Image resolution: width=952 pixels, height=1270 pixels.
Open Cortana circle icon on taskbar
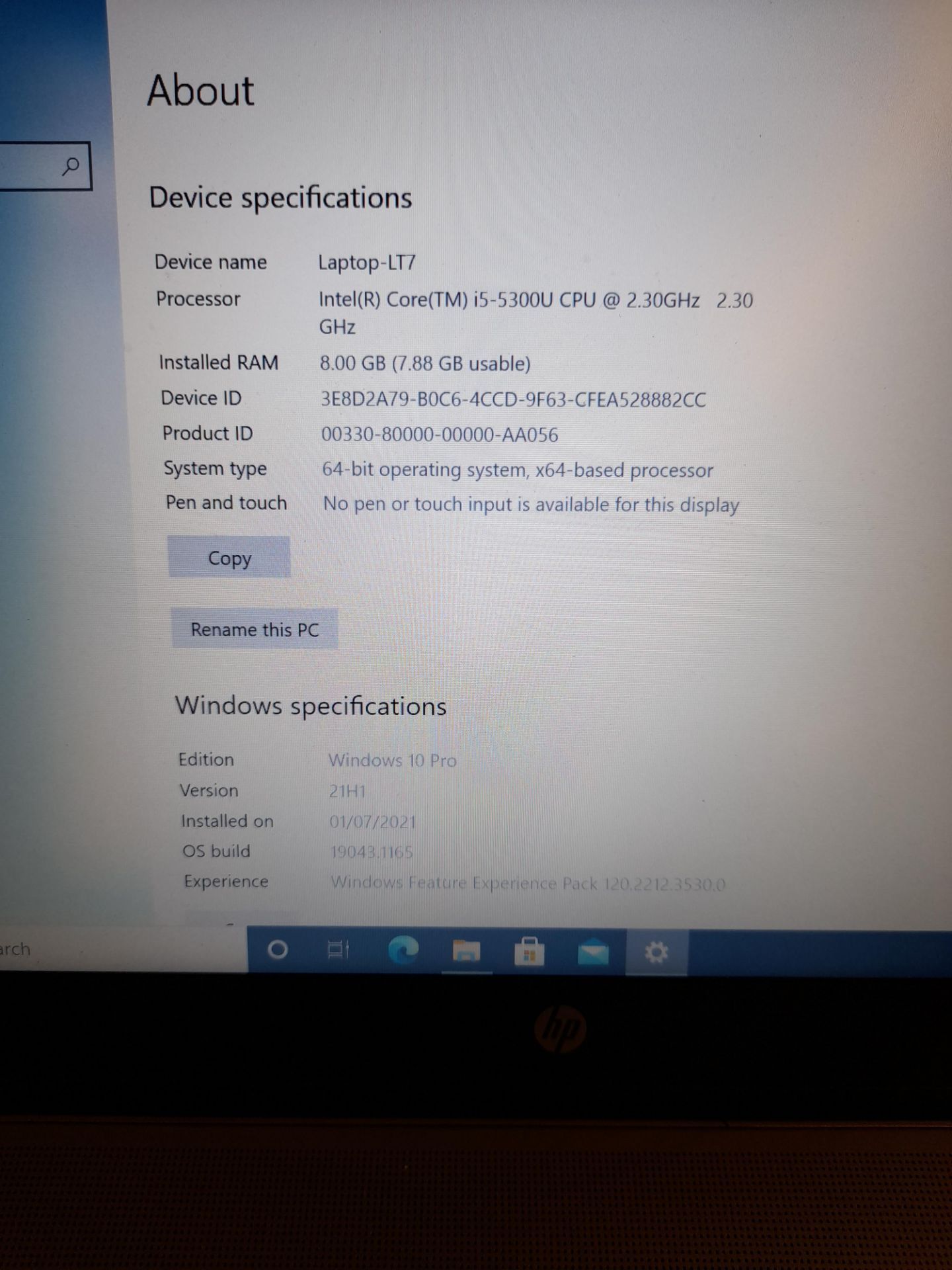click(x=278, y=950)
